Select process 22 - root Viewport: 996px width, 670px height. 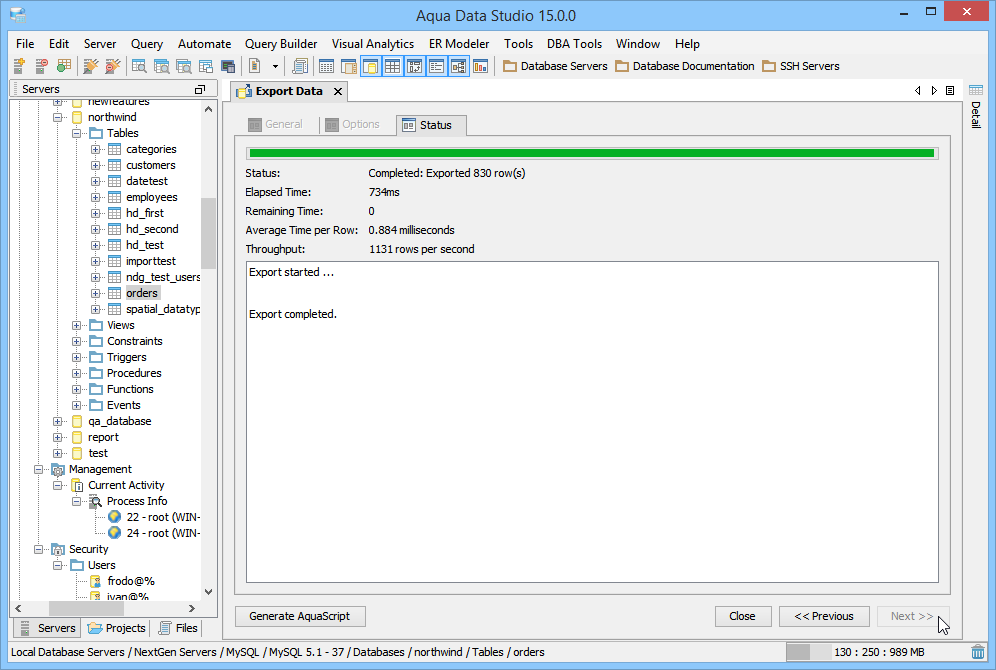(x=163, y=518)
